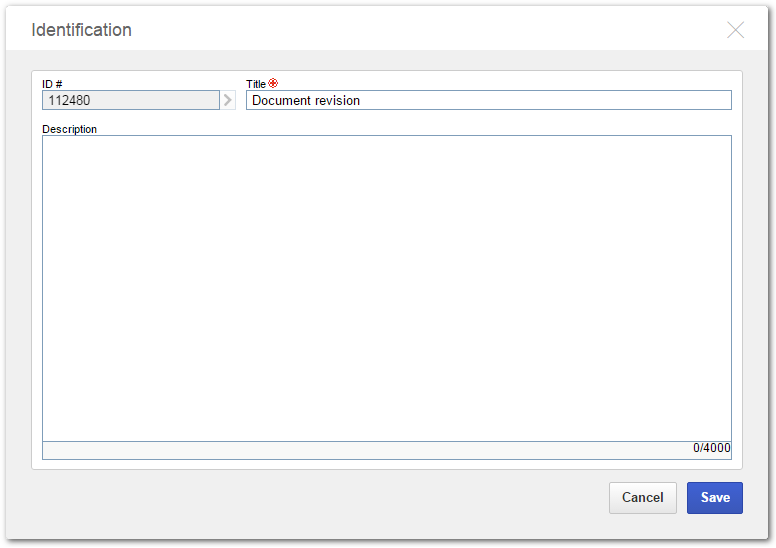Viewport: 776px width, 548px height.
Task: Click inside the empty Description text area
Action: tap(387, 288)
